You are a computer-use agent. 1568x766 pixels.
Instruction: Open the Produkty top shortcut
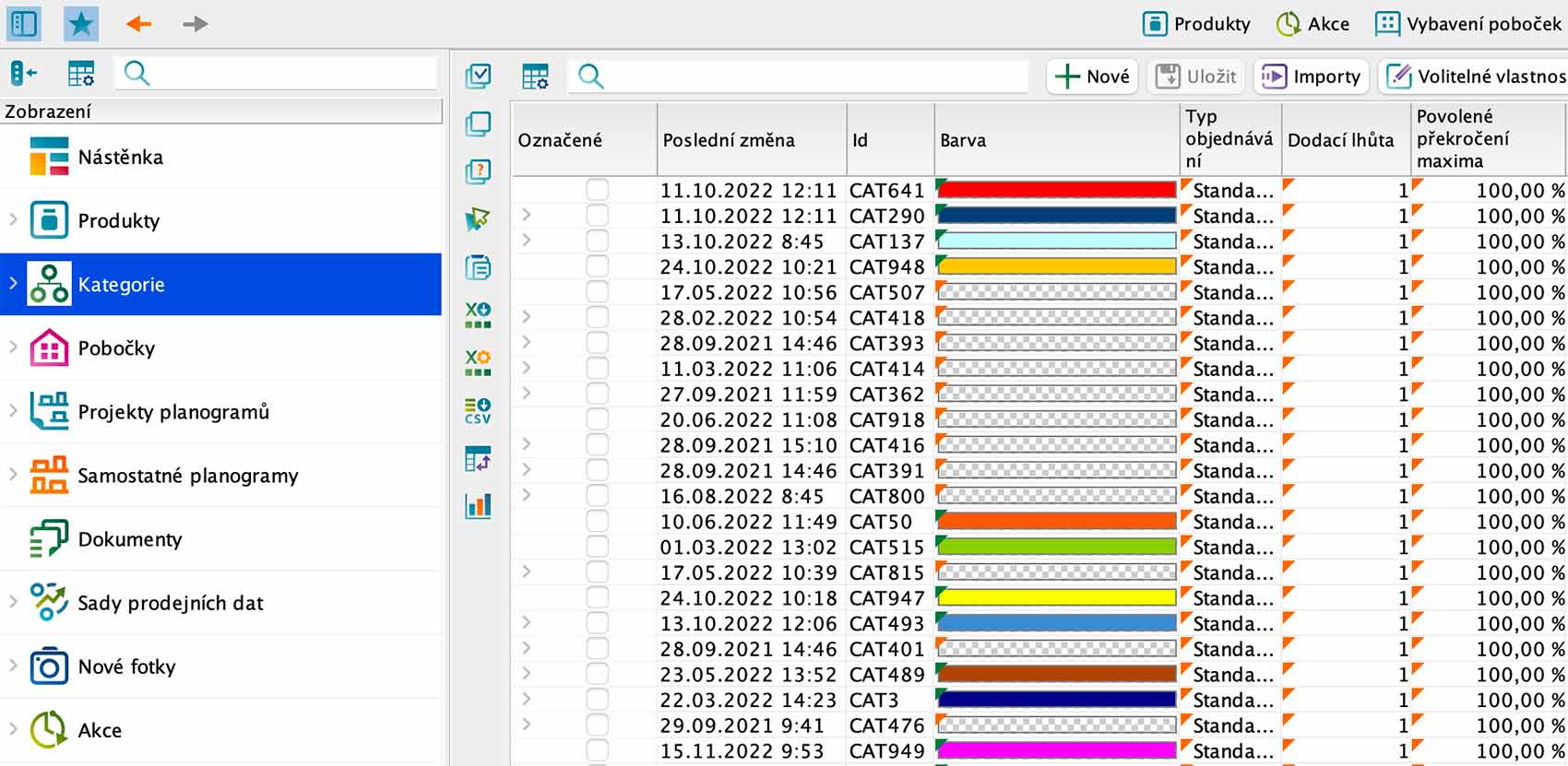1196,24
